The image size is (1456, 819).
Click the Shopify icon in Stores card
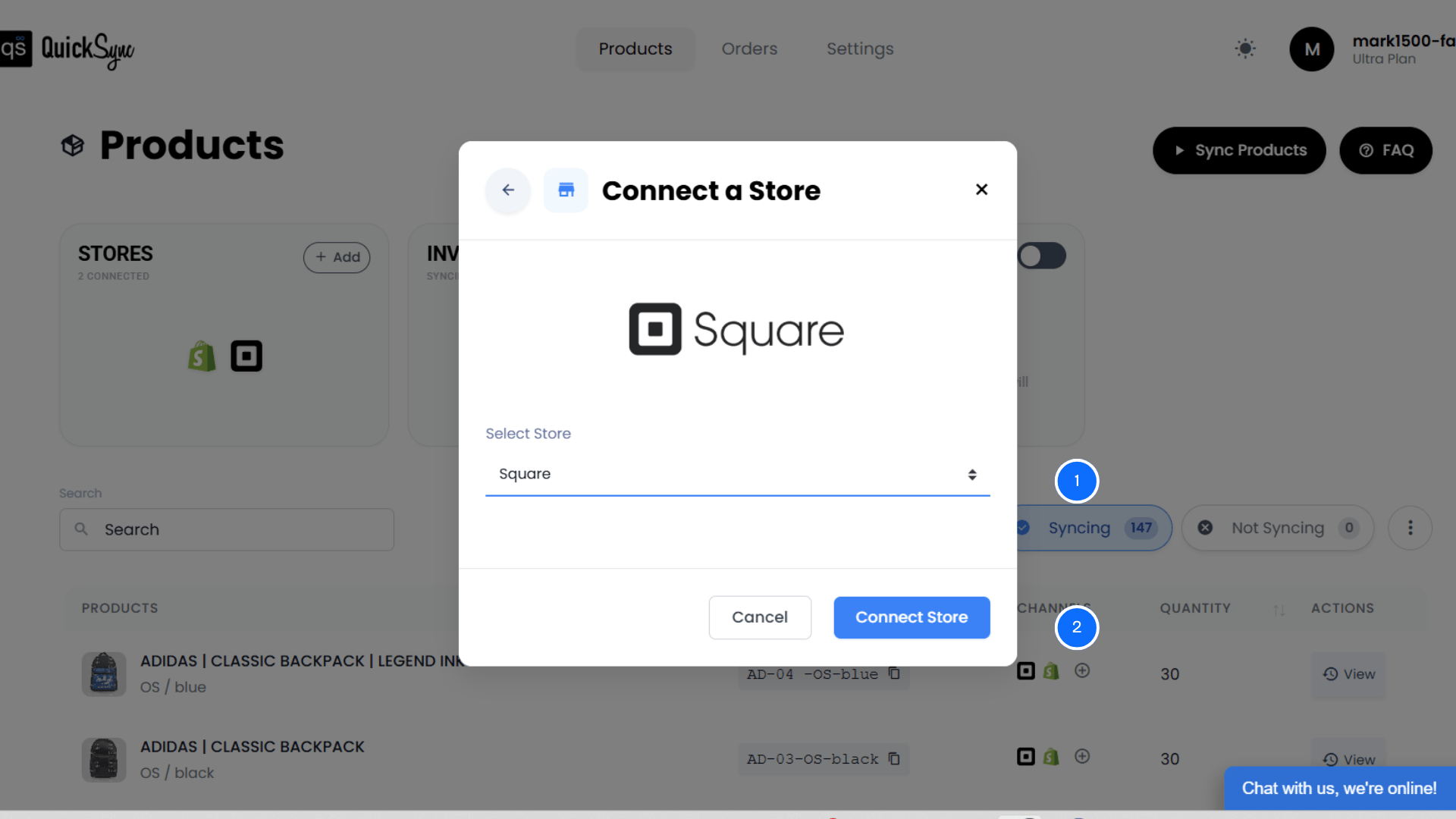(x=202, y=356)
